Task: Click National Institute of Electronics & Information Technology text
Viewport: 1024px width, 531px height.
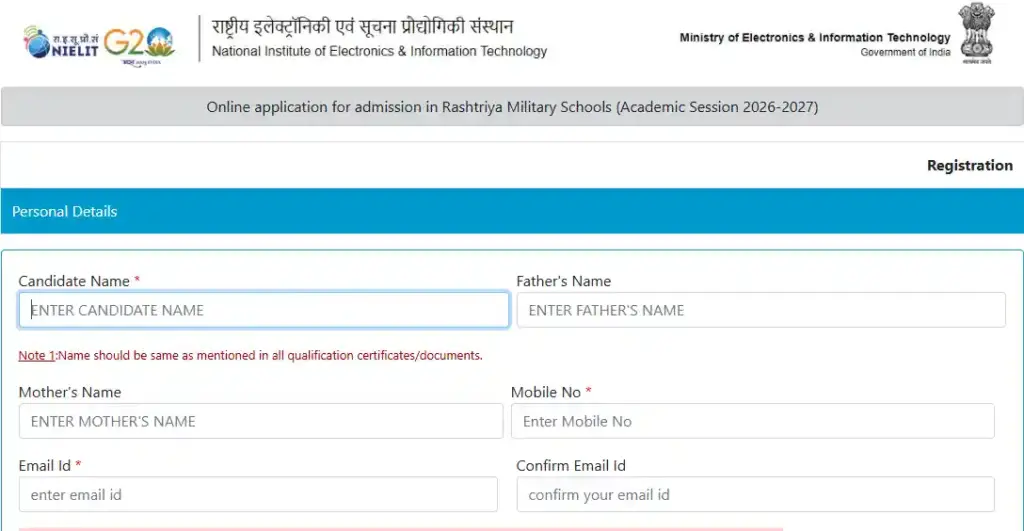Action: coord(380,51)
